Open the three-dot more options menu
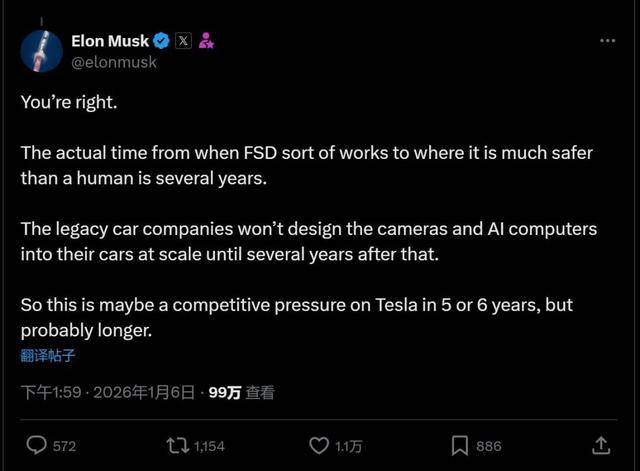640x471 pixels. tap(607, 40)
